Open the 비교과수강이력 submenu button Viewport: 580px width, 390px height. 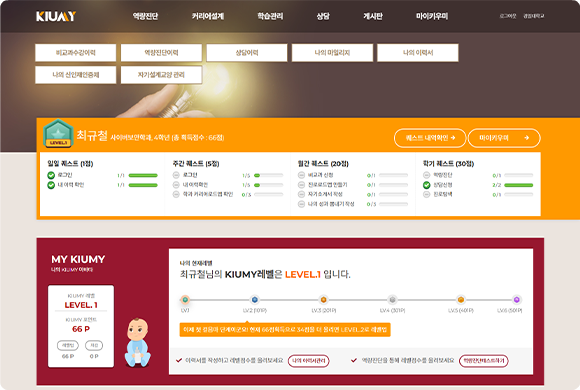(x=76, y=53)
